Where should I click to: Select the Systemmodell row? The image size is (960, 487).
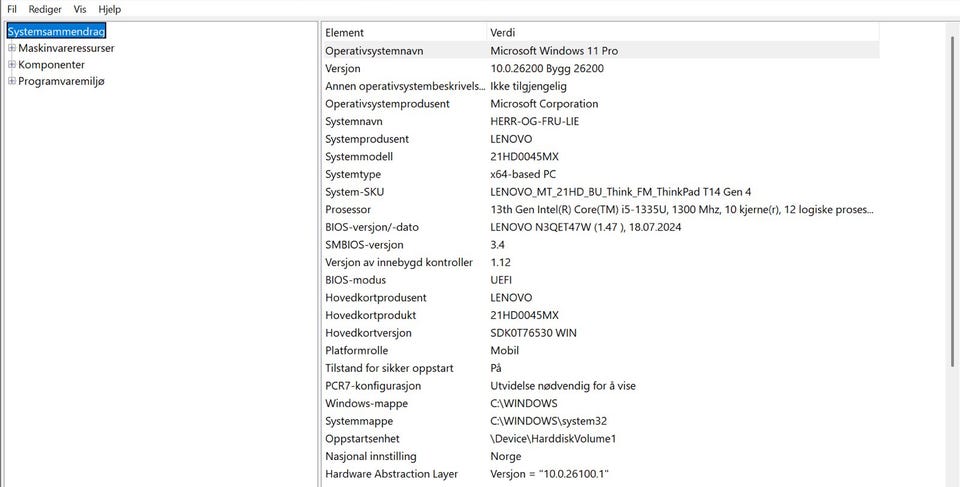601,157
